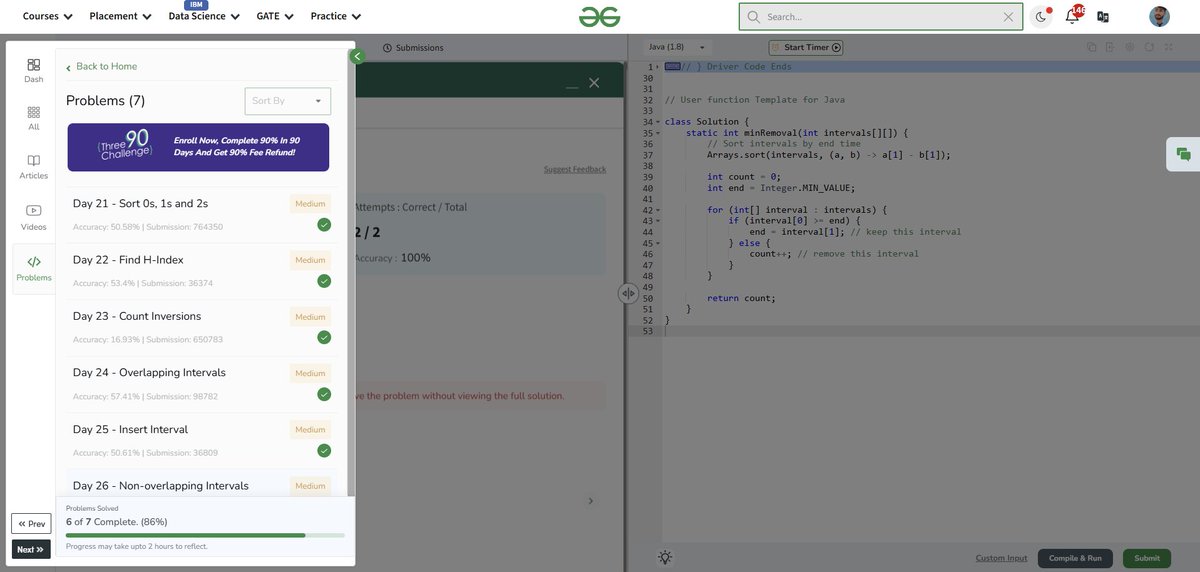Click the search magnifier icon
Screen dimensions: 1200x572
[754, 17]
